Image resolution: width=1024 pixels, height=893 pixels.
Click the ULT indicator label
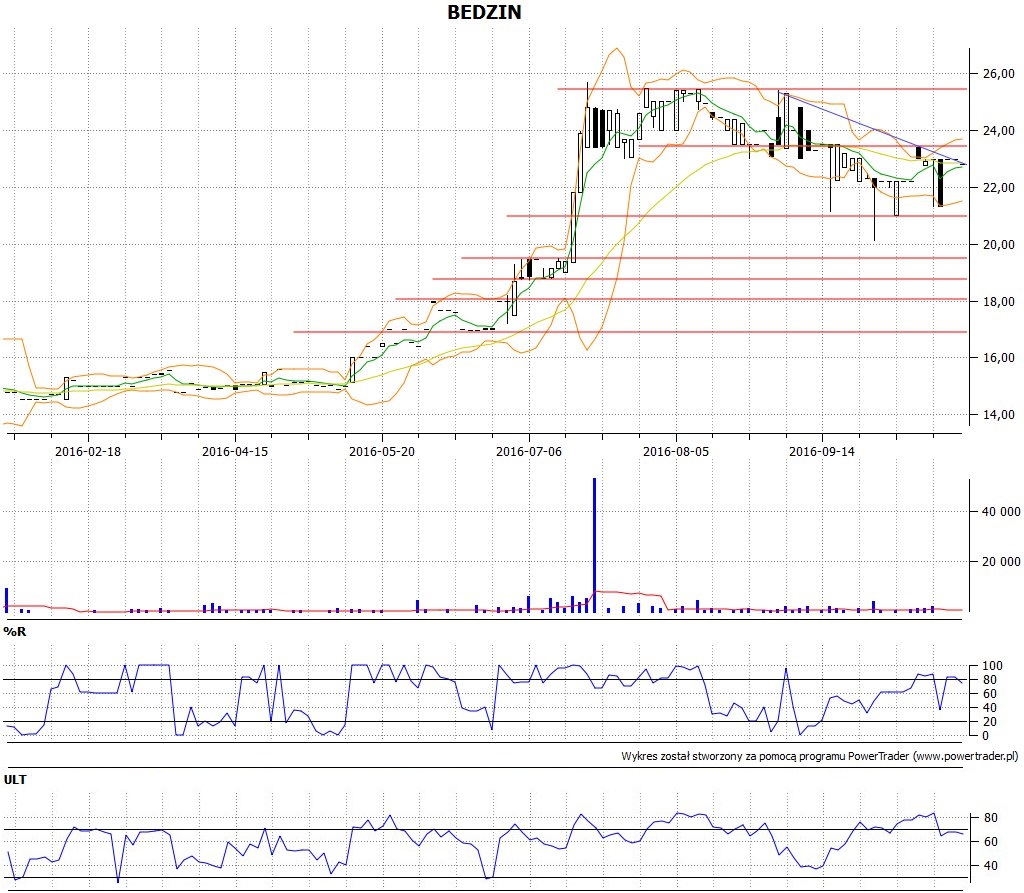point(15,780)
